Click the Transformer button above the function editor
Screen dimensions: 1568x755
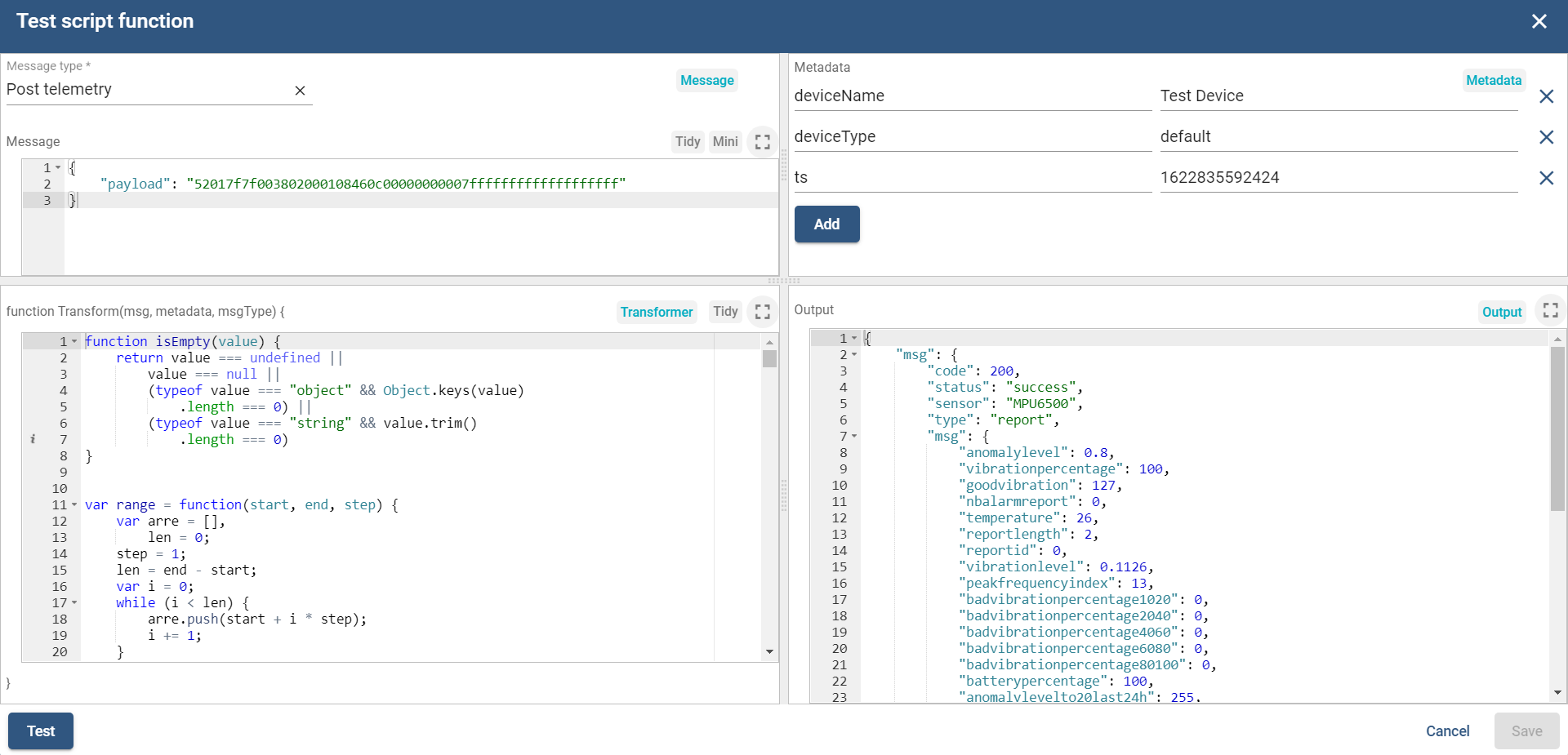[657, 312]
